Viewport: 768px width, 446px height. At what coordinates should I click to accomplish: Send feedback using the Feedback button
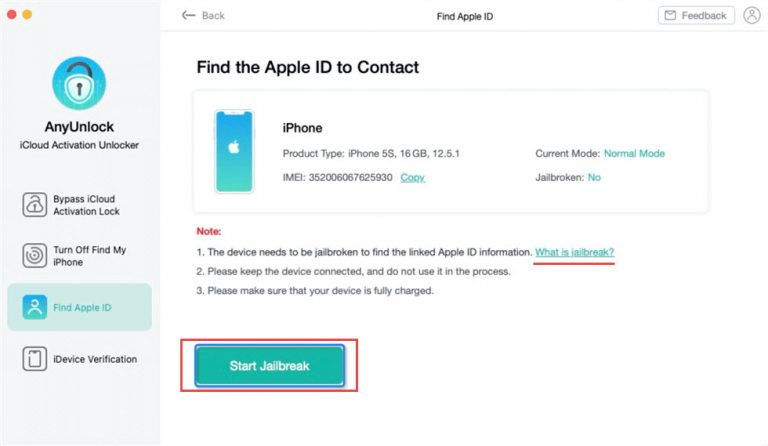pyautogui.click(x=696, y=15)
